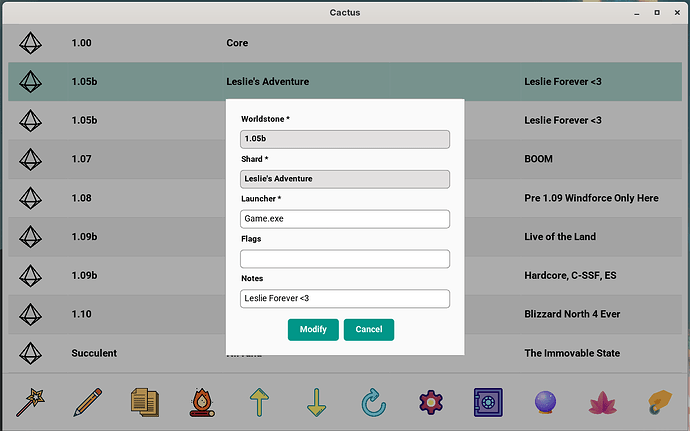Click the vault safe icon
This screenshot has width=690, height=431.
(488, 402)
